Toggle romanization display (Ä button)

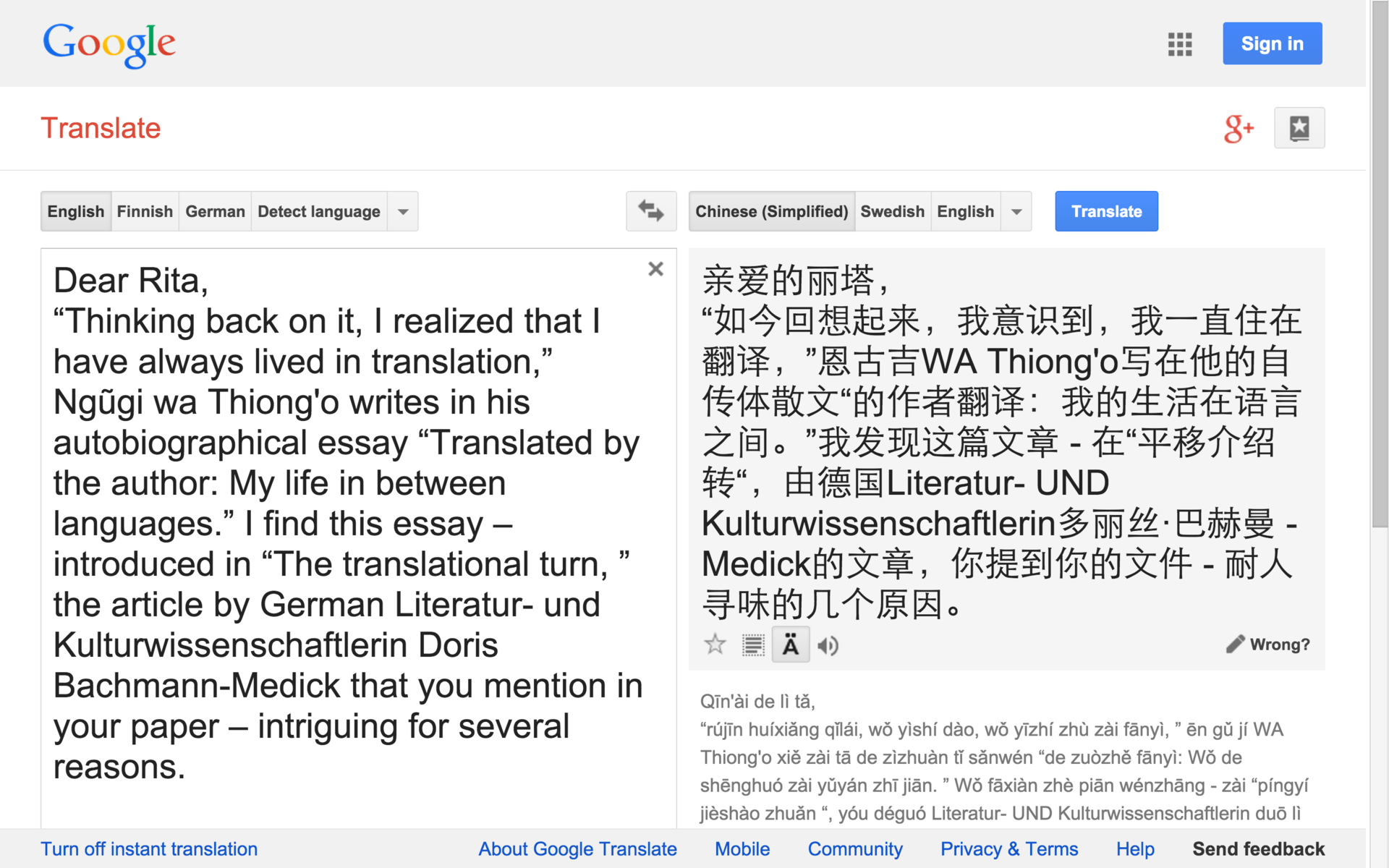[790, 644]
